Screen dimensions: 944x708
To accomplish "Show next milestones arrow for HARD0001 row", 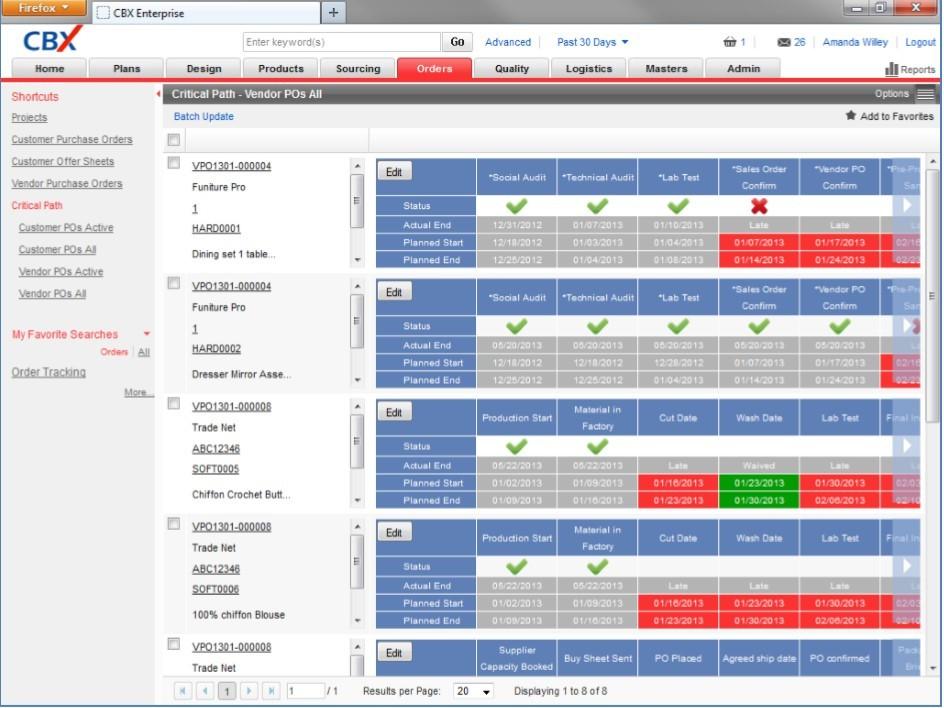I will point(907,205).
